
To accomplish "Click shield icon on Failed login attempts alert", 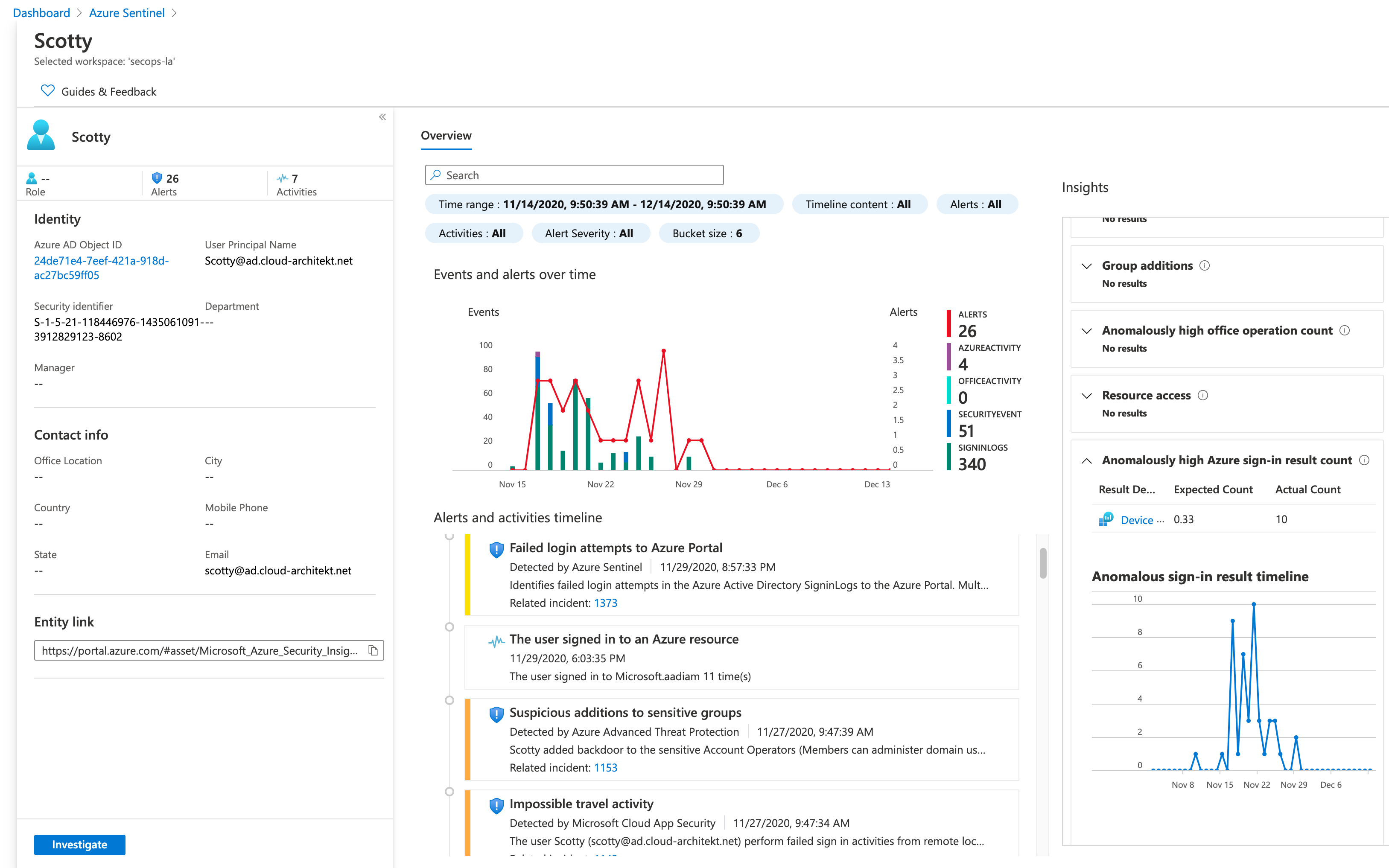I will (496, 549).
